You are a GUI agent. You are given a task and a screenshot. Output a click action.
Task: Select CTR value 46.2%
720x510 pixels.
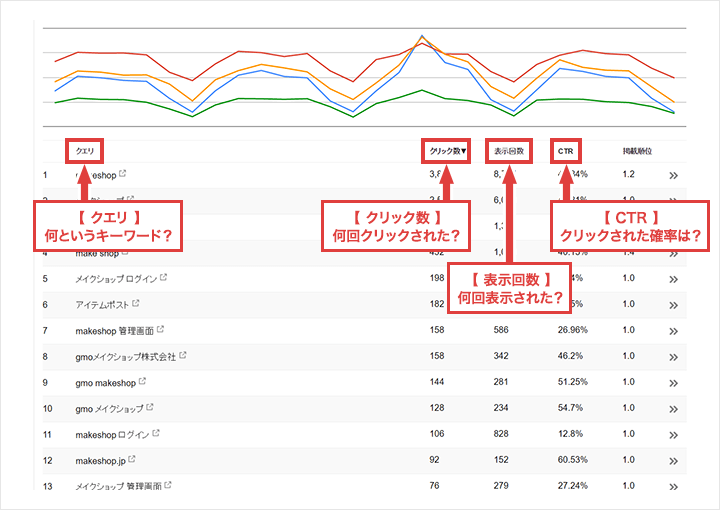[x=570, y=356]
